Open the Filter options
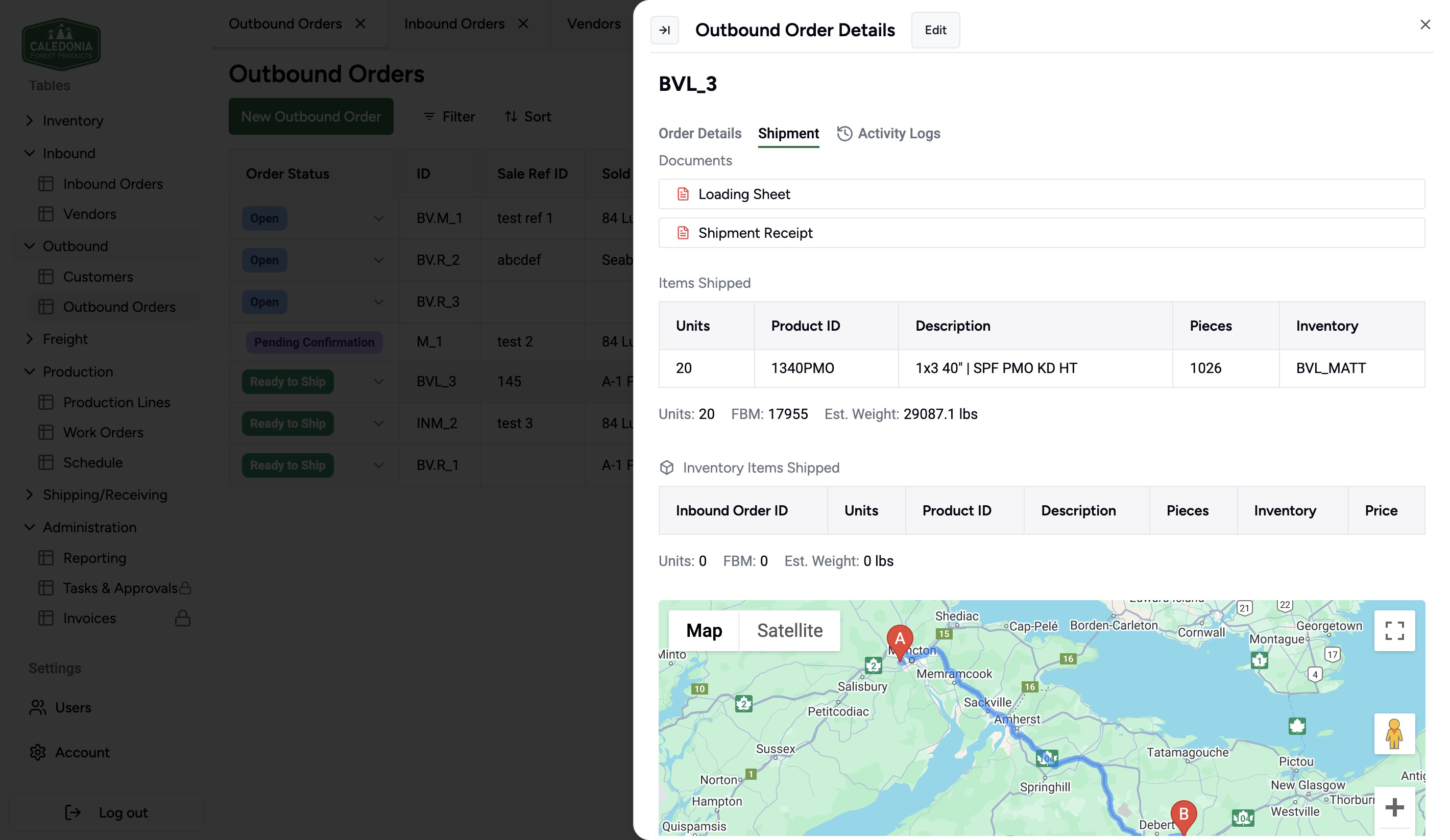1450x840 pixels. pos(449,116)
